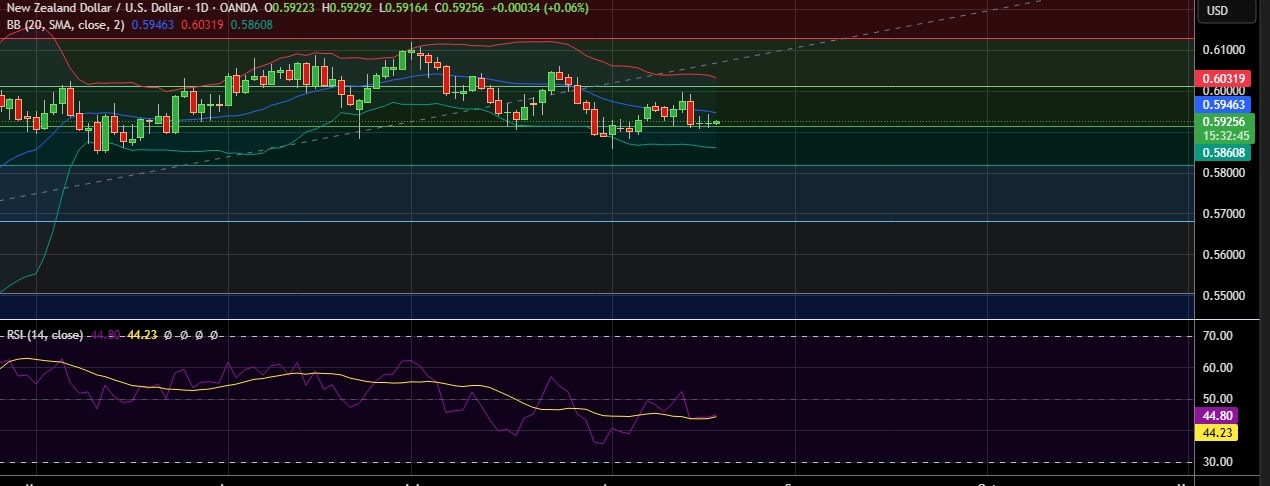Click the red 0.60319 upper band price label
Screen dimensions: 1270x486
(1222, 79)
